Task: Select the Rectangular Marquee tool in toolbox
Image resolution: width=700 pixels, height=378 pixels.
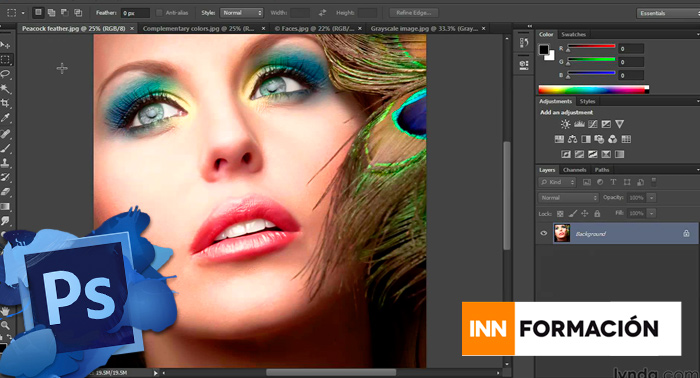Action: tap(5, 59)
